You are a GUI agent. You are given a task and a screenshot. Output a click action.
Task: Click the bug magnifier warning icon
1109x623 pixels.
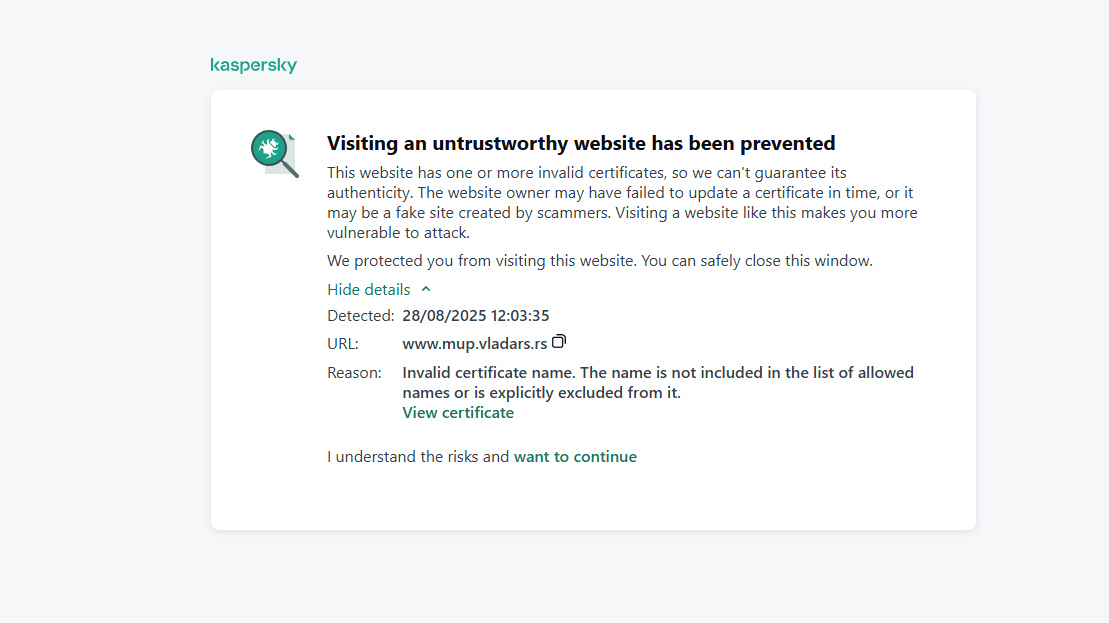click(274, 154)
